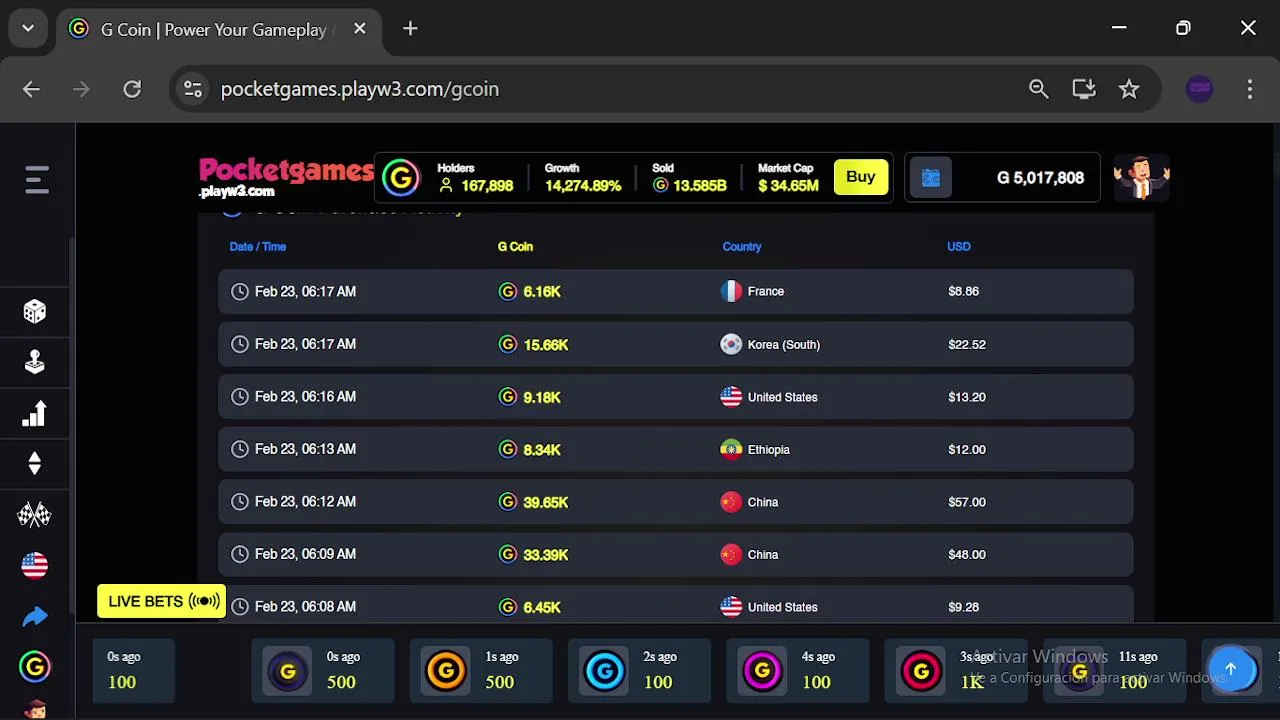Click the G 5,017,808 balance

click(1040, 178)
